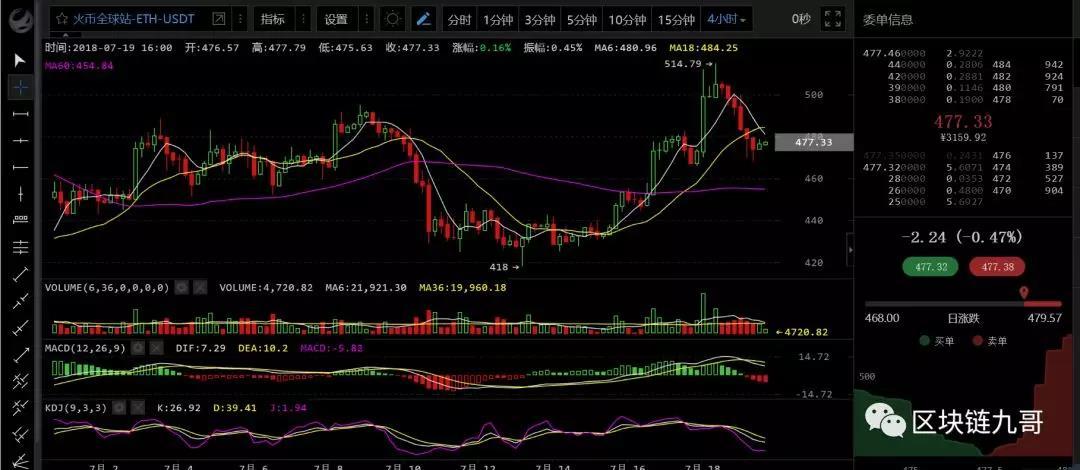This screenshot has width=1080, height=470.
Task: Switch chart to 15分钟 interval
Action: coord(676,20)
